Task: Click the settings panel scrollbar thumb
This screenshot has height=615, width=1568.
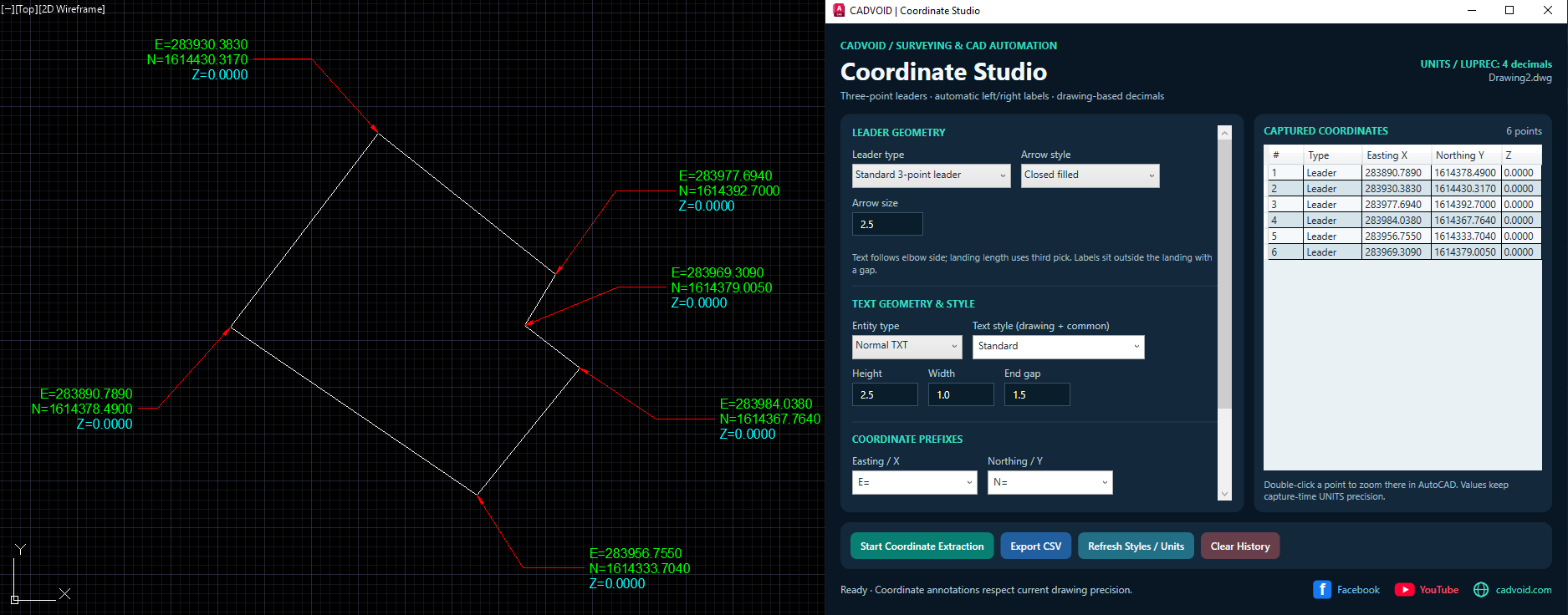Action: click(x=1225, y=274)
